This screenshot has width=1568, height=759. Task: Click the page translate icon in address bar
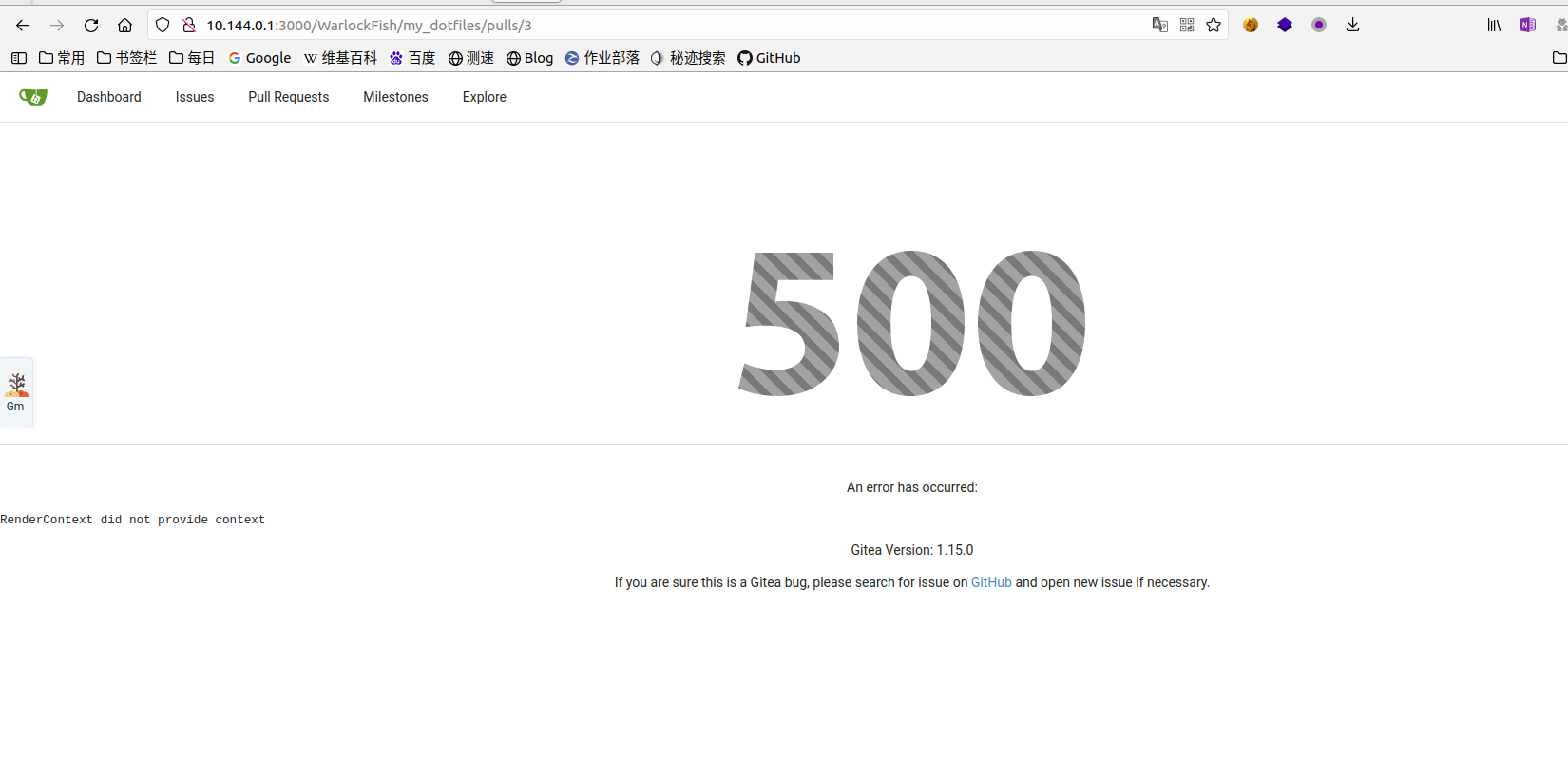tap(1160, 26)
